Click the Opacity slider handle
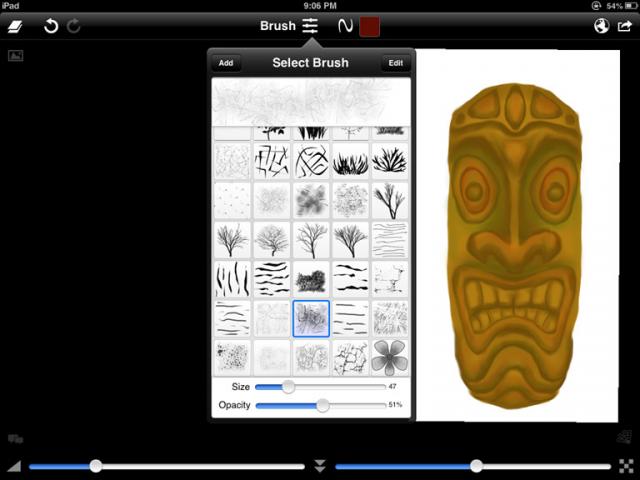 point(322,405)
